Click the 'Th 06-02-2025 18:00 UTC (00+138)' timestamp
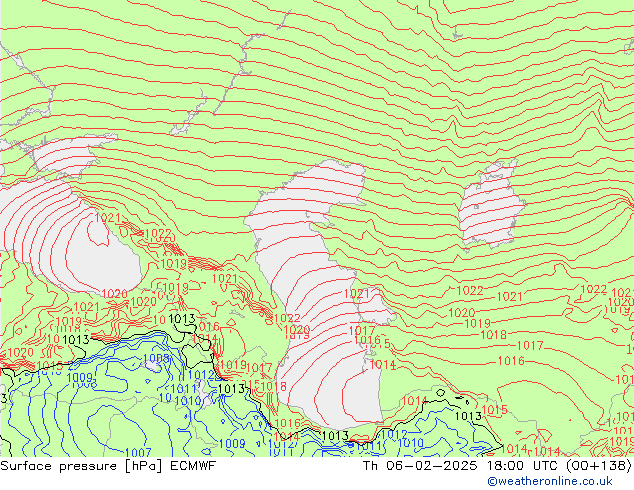The height and width of the screenshot is (490, 634). [x=497, y=466]
